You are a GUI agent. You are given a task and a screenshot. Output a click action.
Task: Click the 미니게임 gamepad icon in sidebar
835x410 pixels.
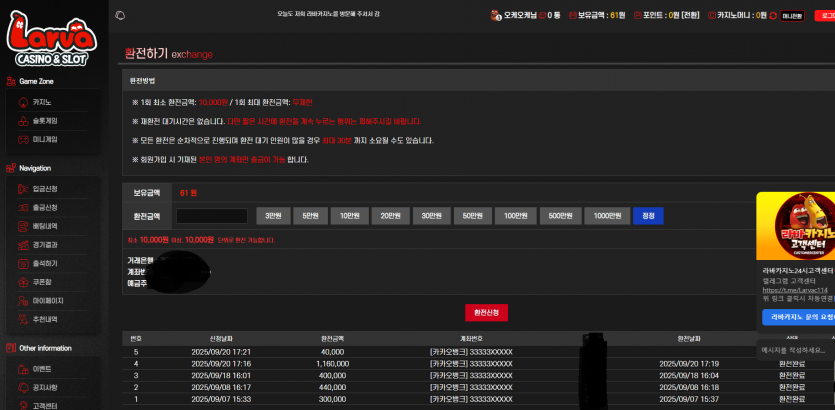pyautogui.click(x=23, y=140)
